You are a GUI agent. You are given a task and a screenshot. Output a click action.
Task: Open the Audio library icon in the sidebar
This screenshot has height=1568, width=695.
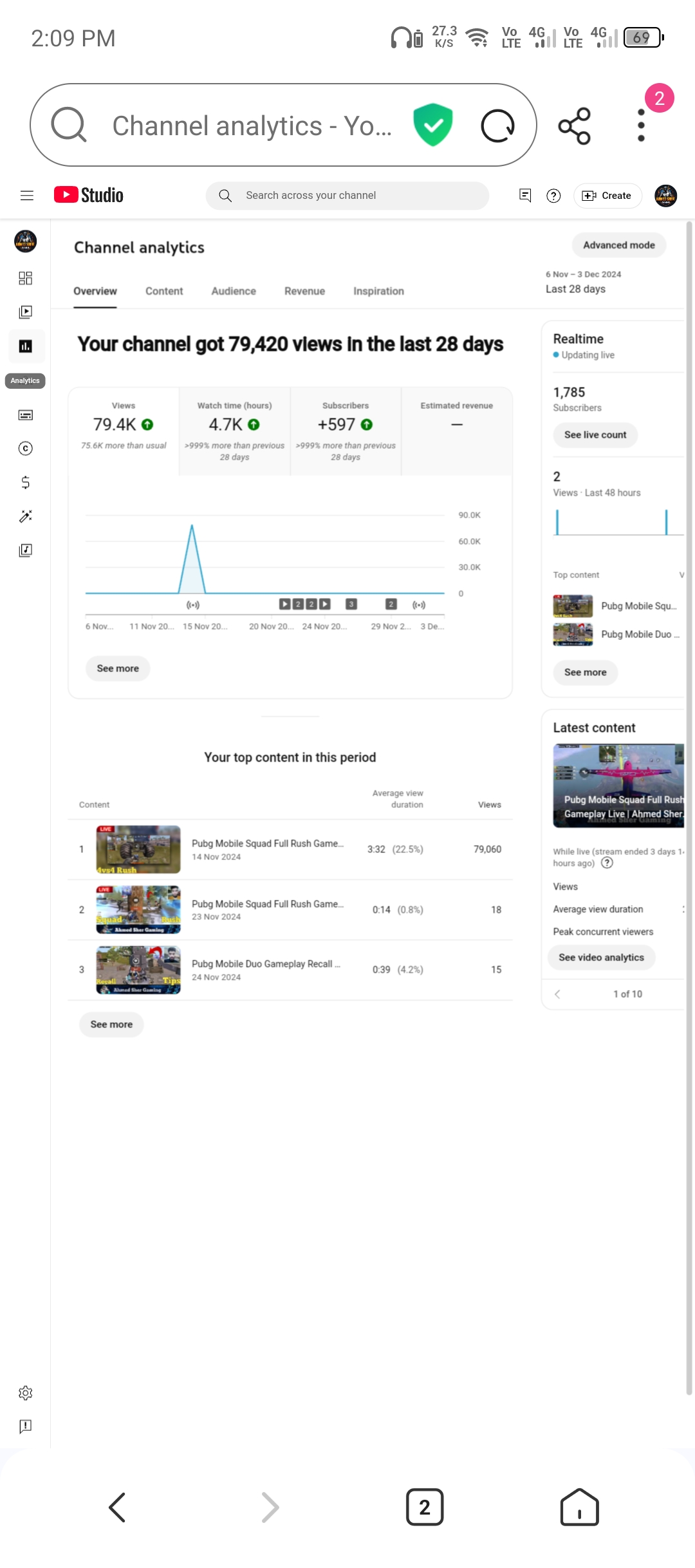click(x=25, y=550)
